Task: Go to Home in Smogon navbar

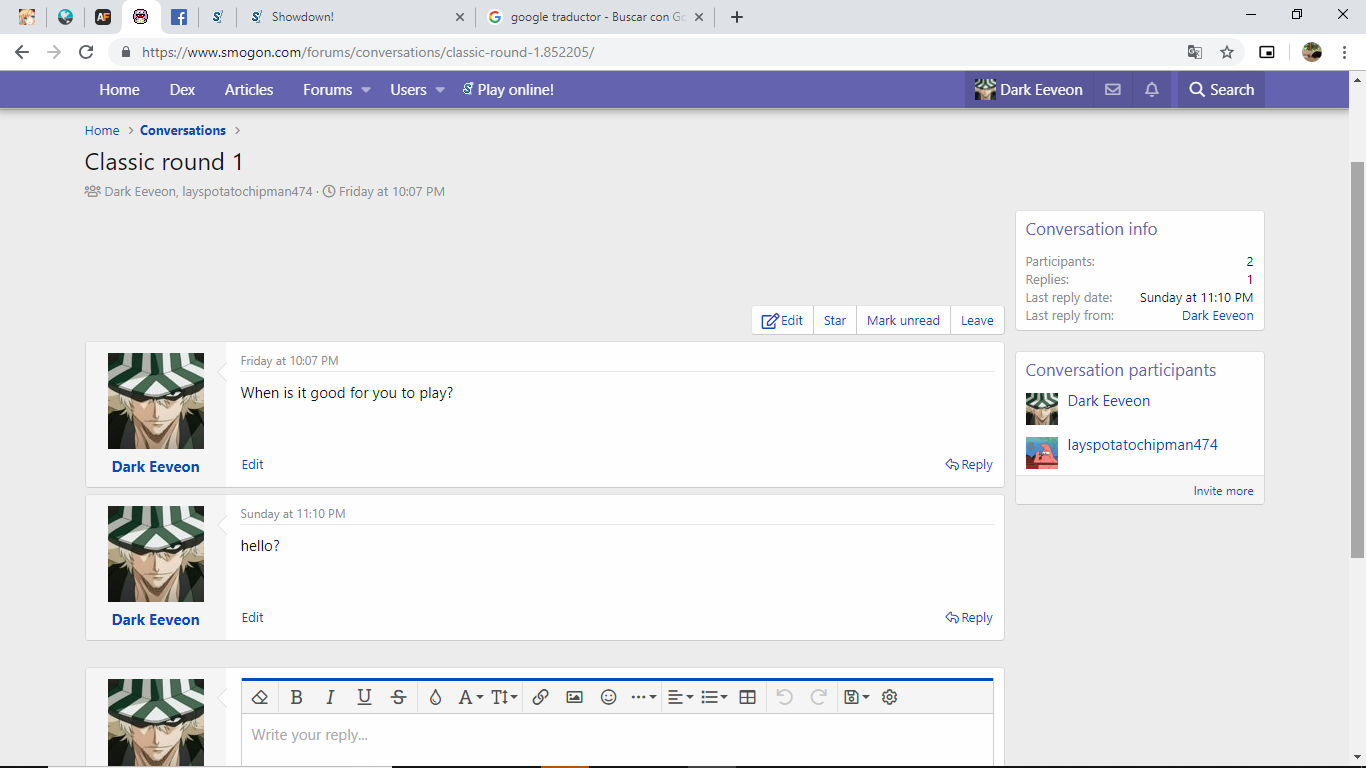Action: (119, 90)
